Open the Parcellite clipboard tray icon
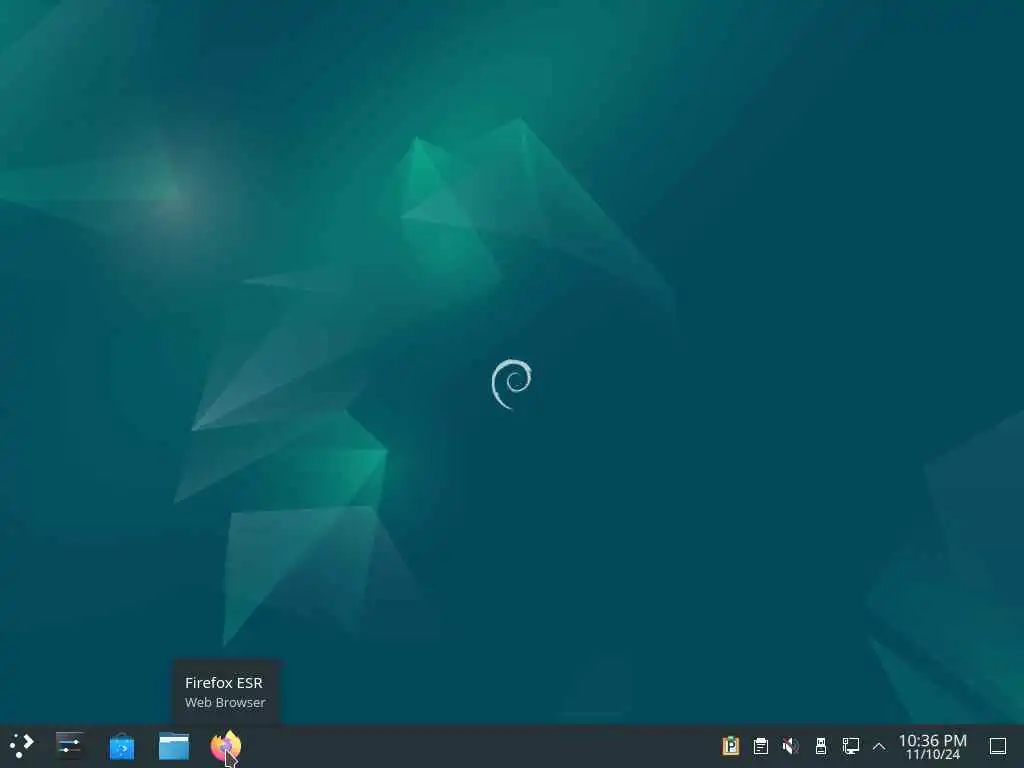The height and width of the screenshot is (768, 1024). pyautogui.click(x=731, y=746)
